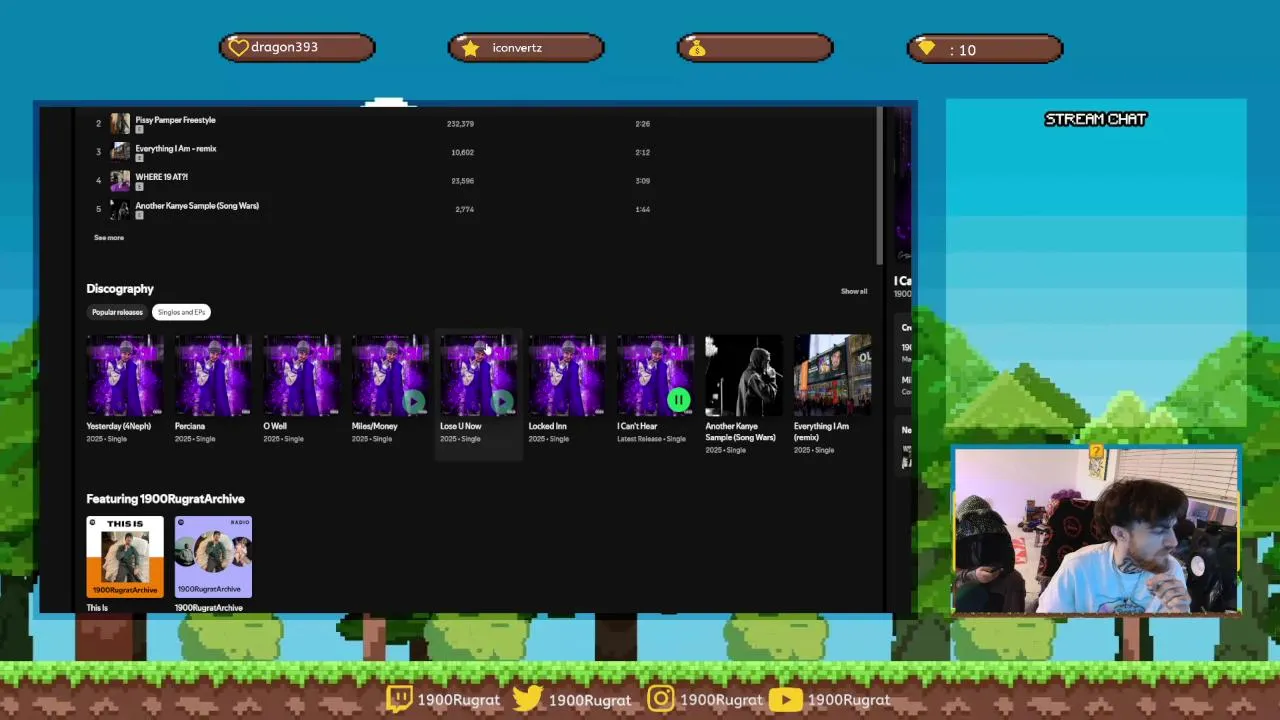Click the Featuring 1900RugratArchive heading
1280x720 pixels.
pyautogui.click(x=165, y=499)
